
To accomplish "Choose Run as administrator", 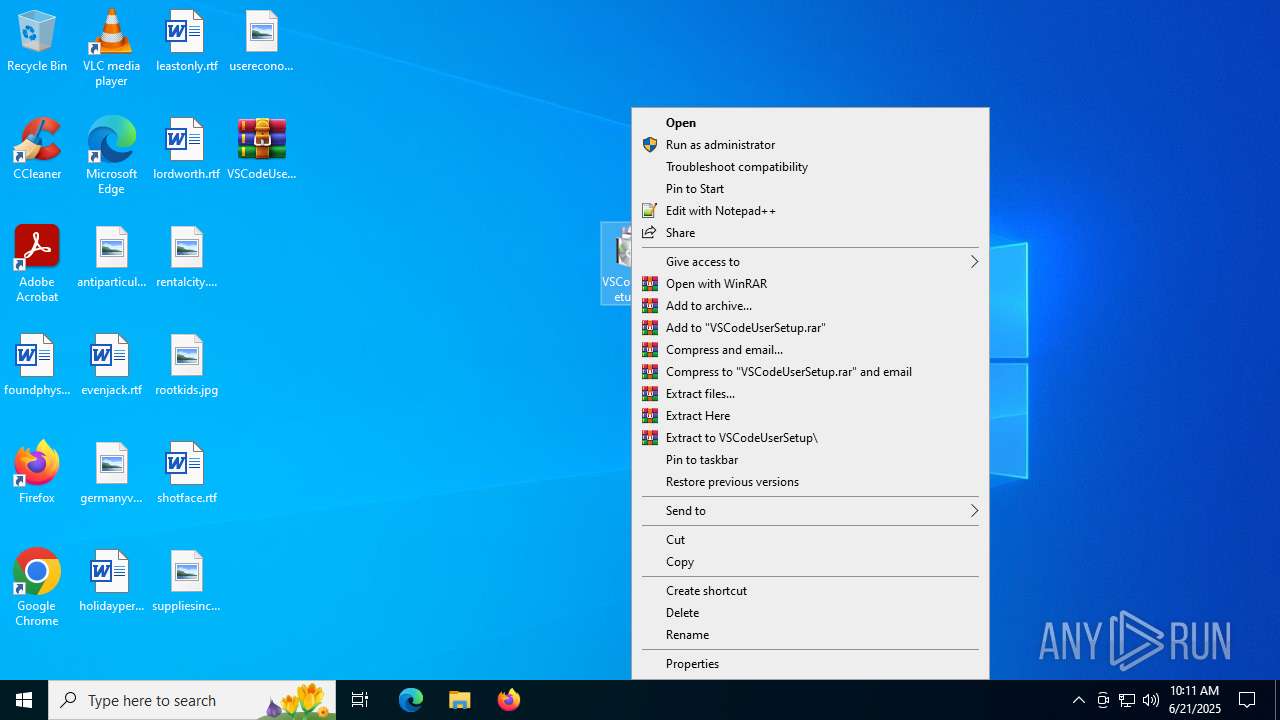I will pyautogui.click(x=810, y=145).
